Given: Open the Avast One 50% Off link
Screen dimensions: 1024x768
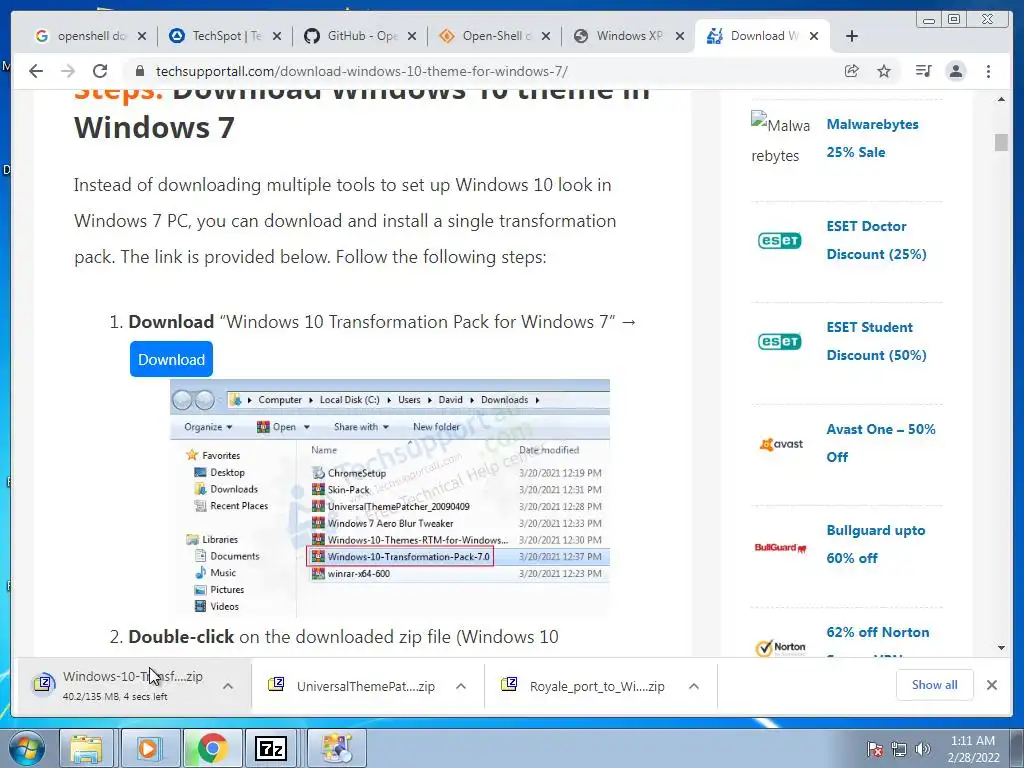Looking at the screenshot, I should click(x=881, y=443).
